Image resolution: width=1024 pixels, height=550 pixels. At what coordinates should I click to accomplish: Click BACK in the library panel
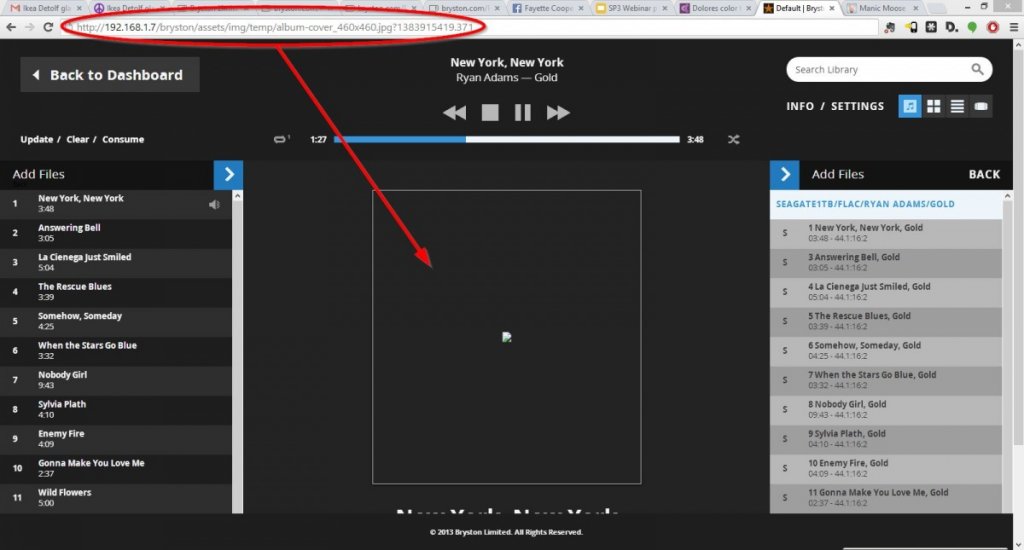[984, 174]
